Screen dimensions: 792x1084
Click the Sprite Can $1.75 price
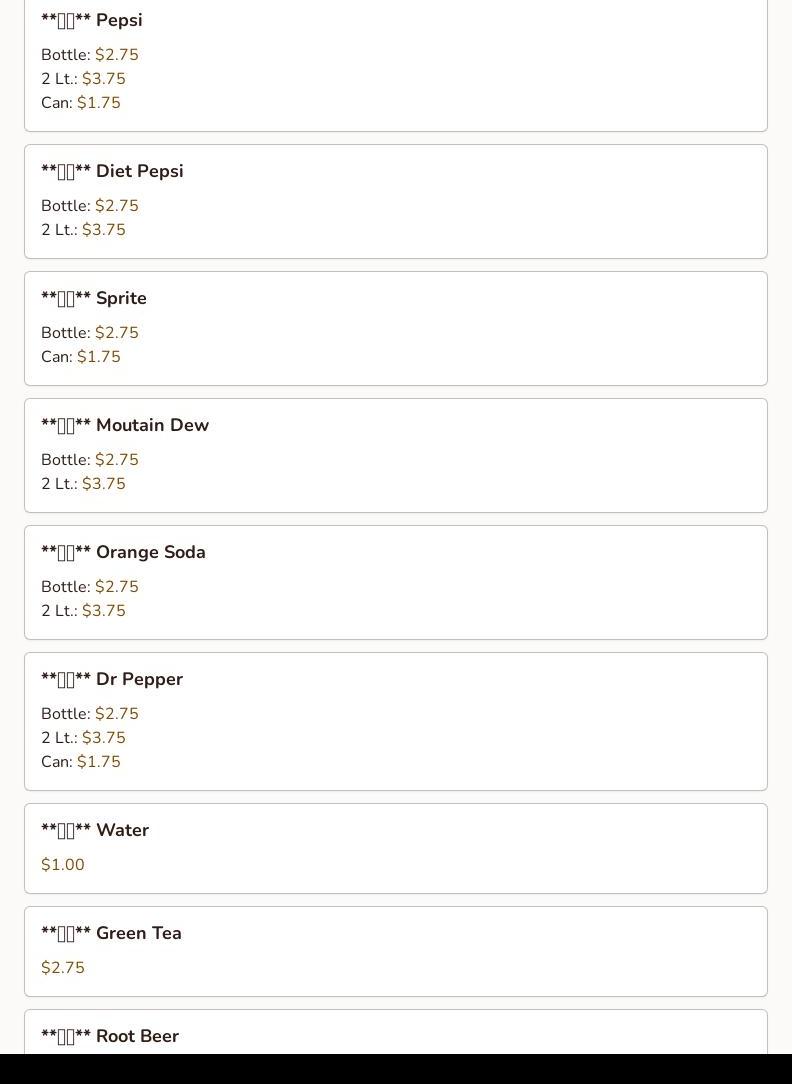click(99, 357)
